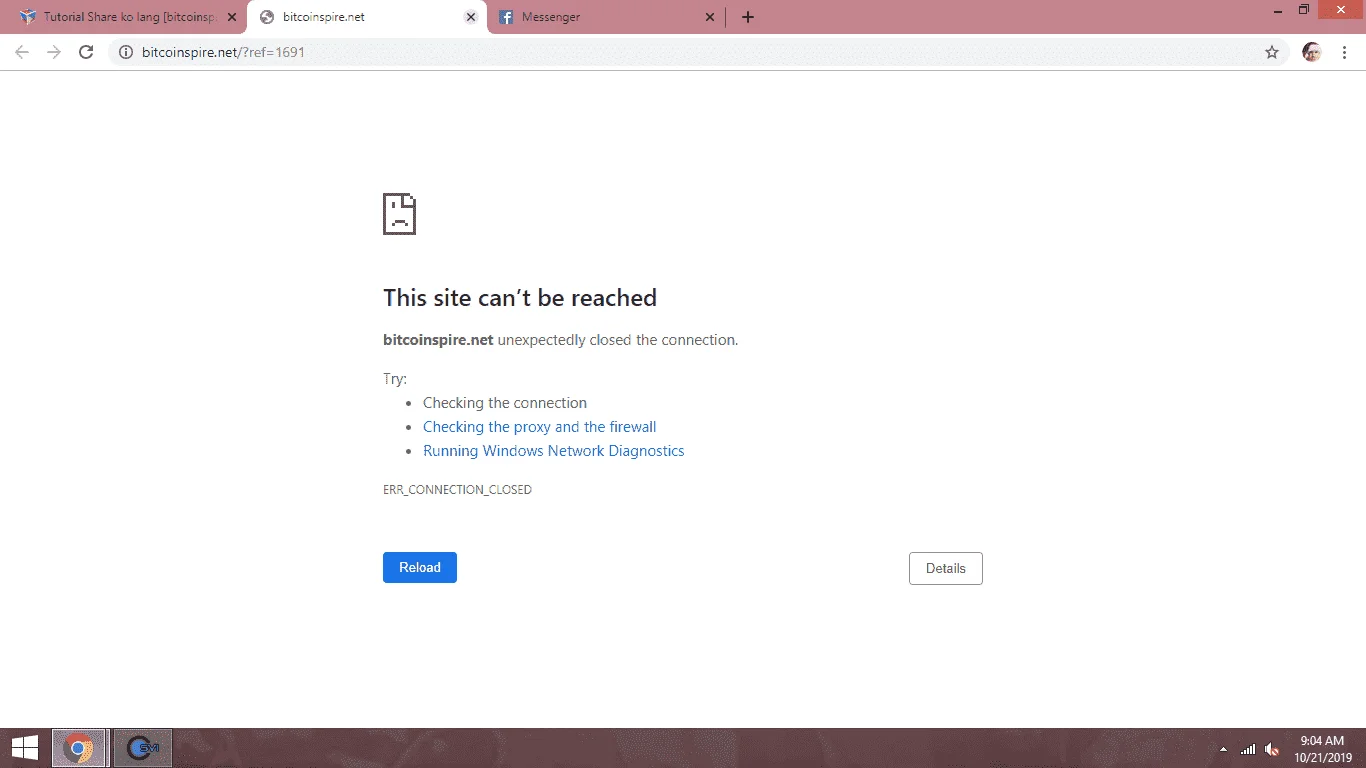Viewport: 1366px width, 768px height.
Task: Click the browser forward arrow
Action: 54,52
